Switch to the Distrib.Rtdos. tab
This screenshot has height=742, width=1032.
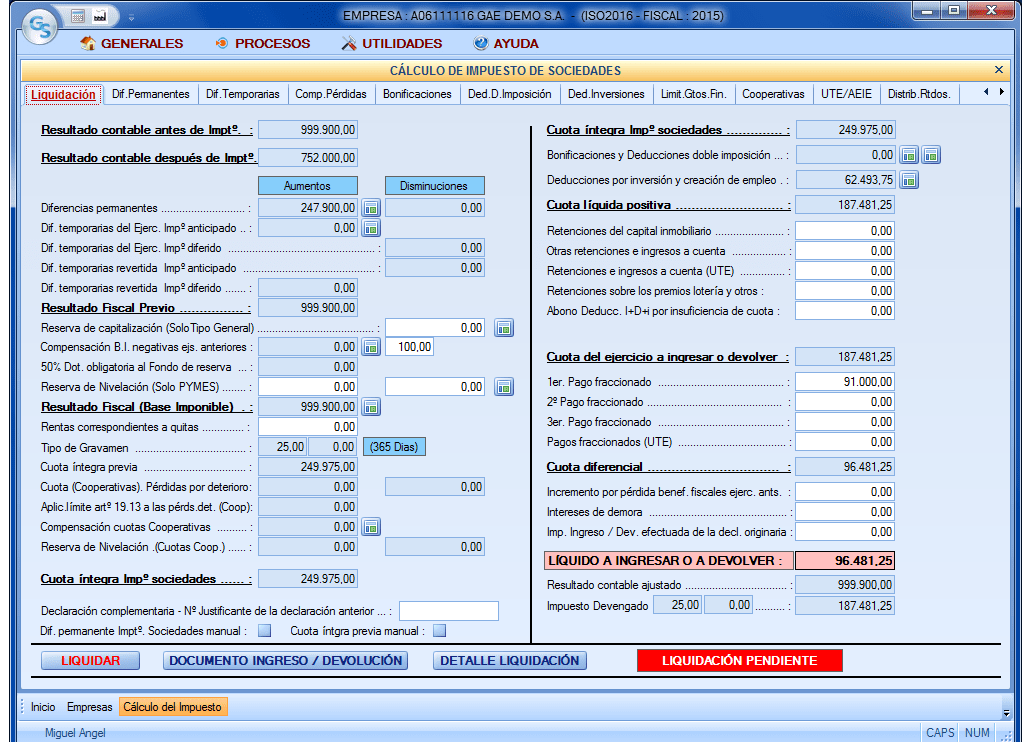tap(919, 94)
